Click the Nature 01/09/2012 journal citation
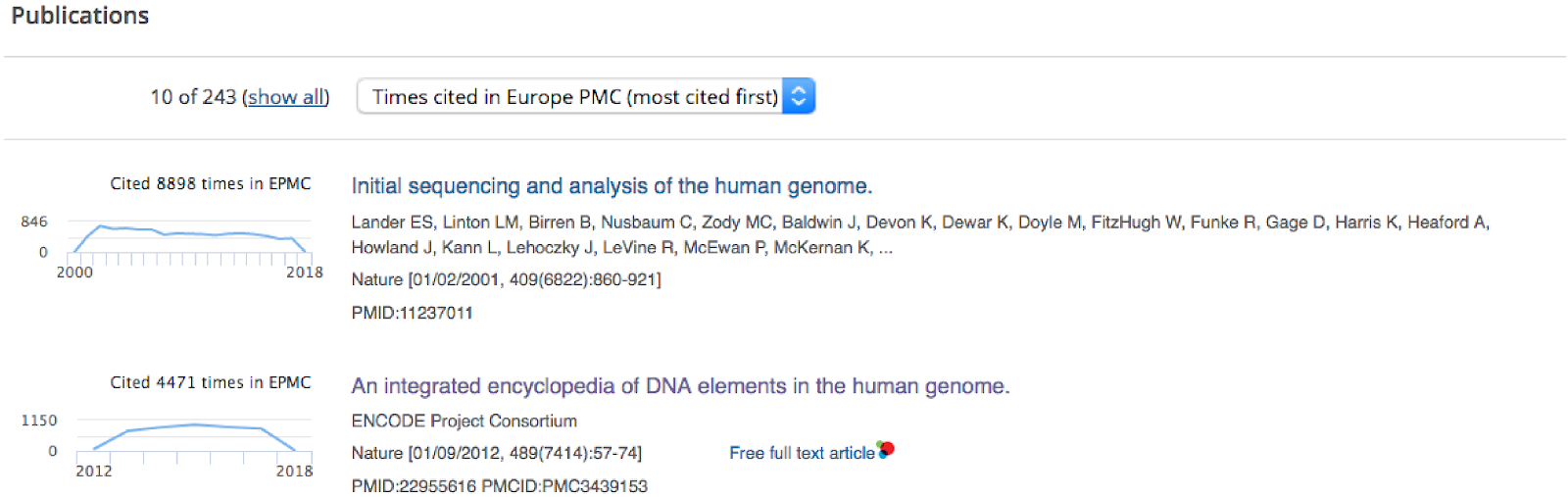Viewport: 1568px width, 497px height. click(496, 453)
